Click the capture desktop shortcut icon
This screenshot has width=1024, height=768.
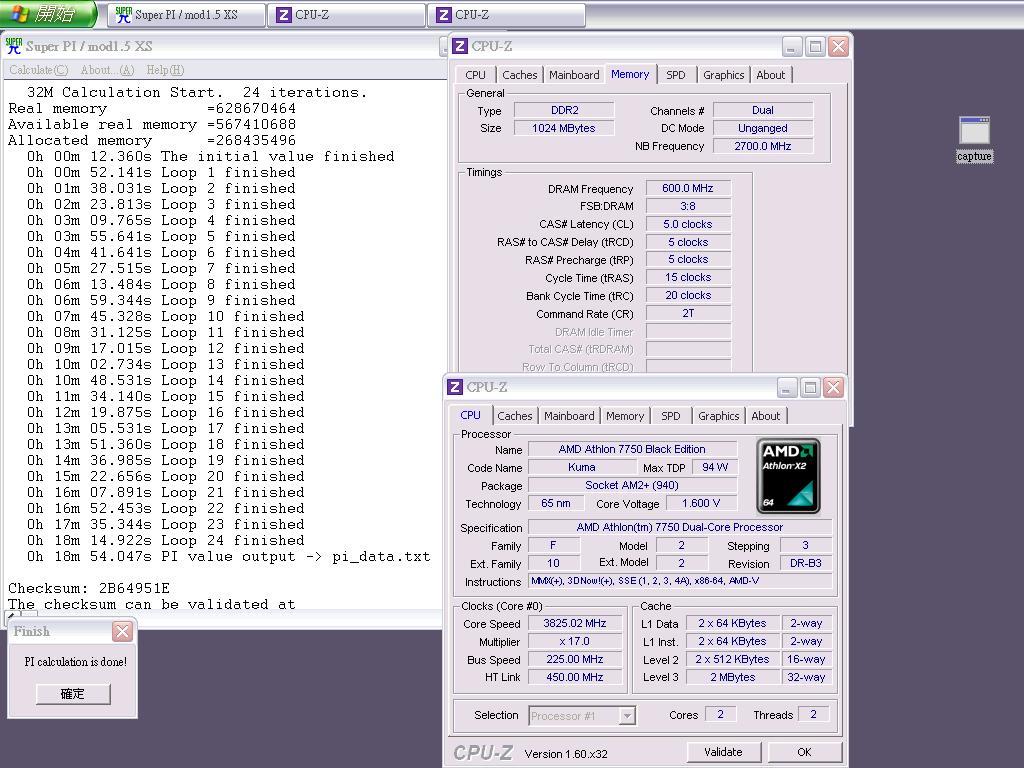974,138
